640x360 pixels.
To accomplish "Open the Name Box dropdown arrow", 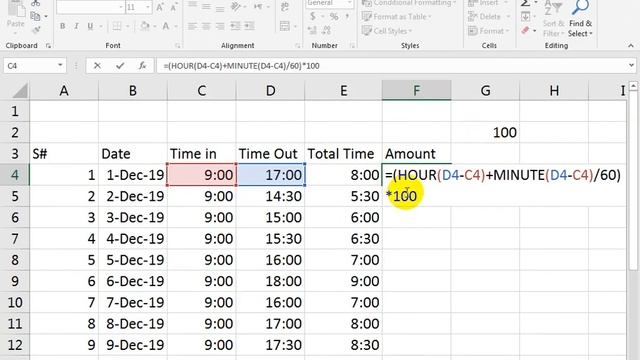I will (x=60, y=65).
